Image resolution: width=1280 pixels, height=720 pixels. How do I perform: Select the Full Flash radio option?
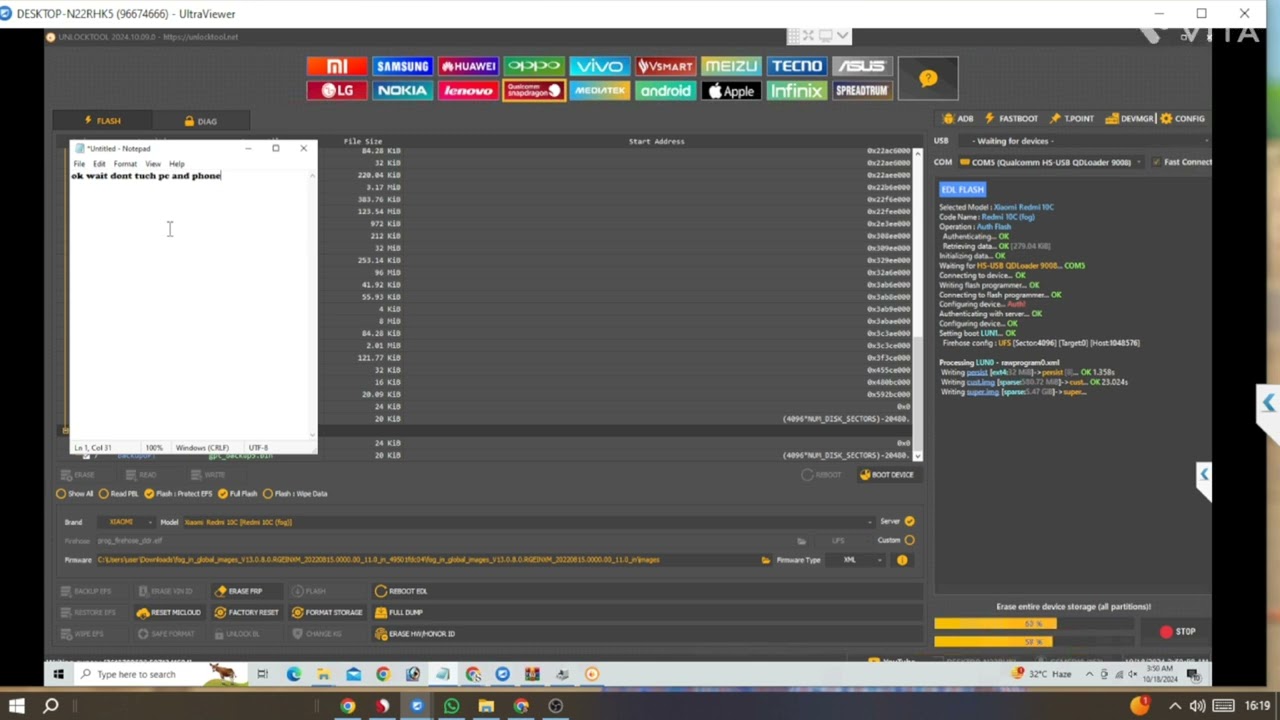tap(238, 494)
